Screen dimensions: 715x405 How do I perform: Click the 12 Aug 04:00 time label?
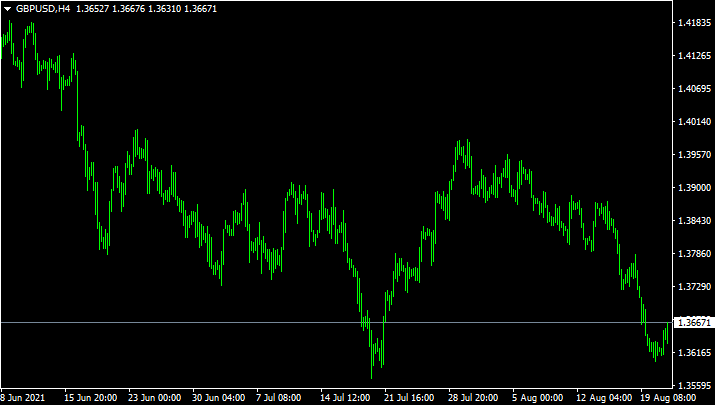pyautogui.click(x=604, y=398)
